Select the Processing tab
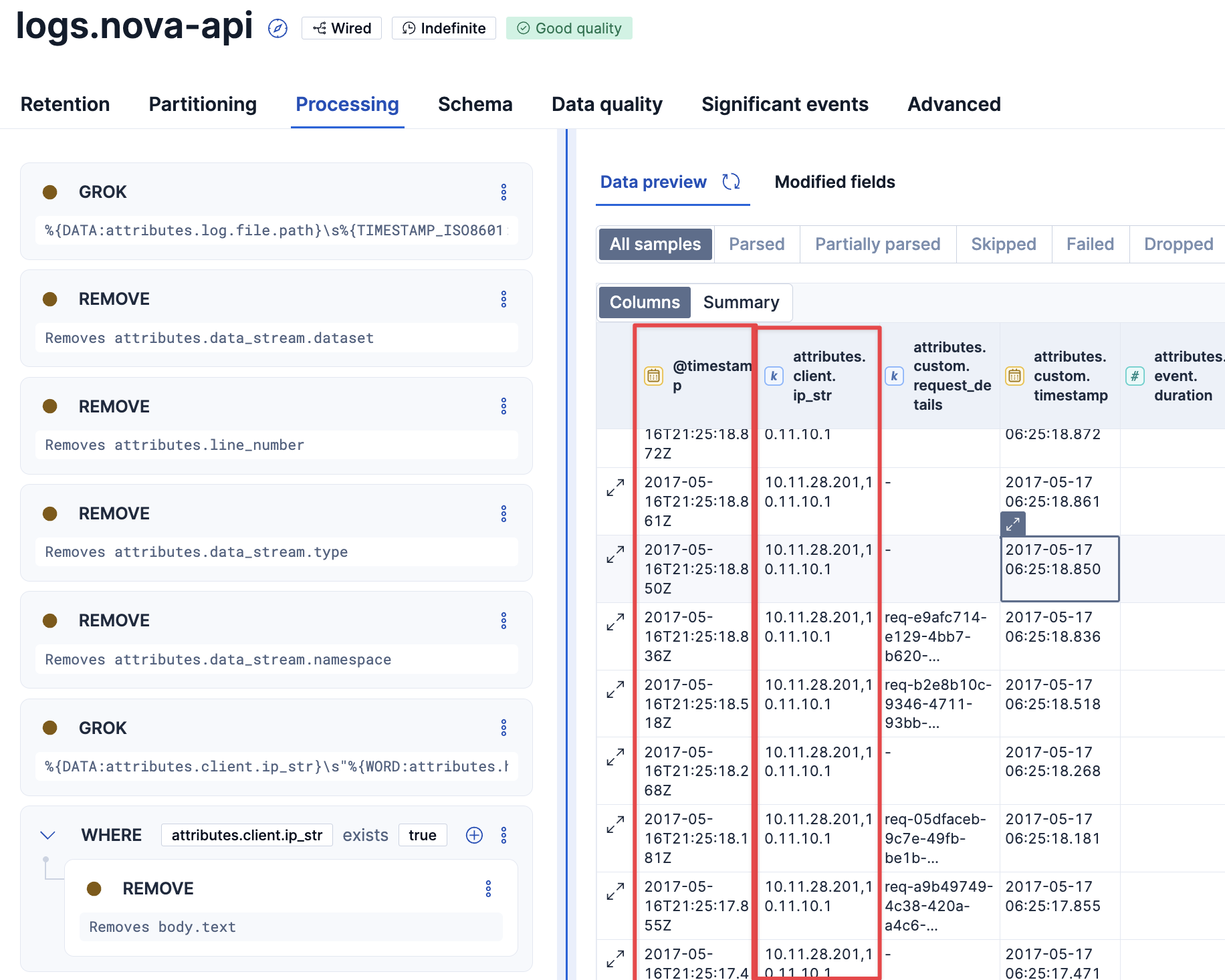 click(x=347, y=104)
